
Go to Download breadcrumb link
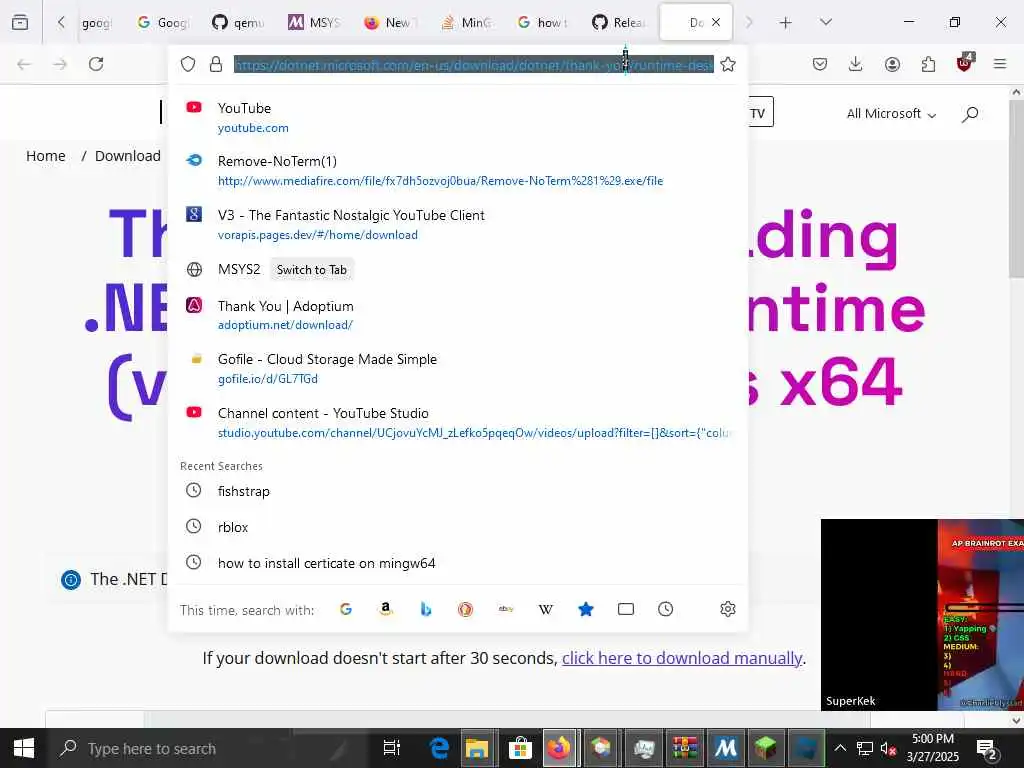point(127,156)
